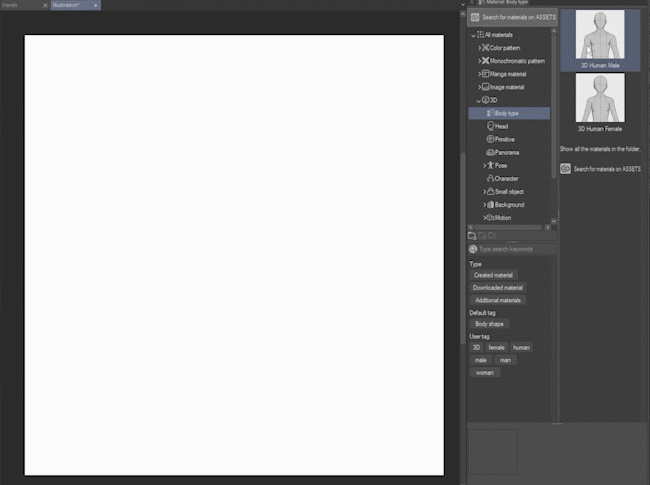Toggle the human user tag
This screenshot has width=650, height=485.
coord(521,347)
